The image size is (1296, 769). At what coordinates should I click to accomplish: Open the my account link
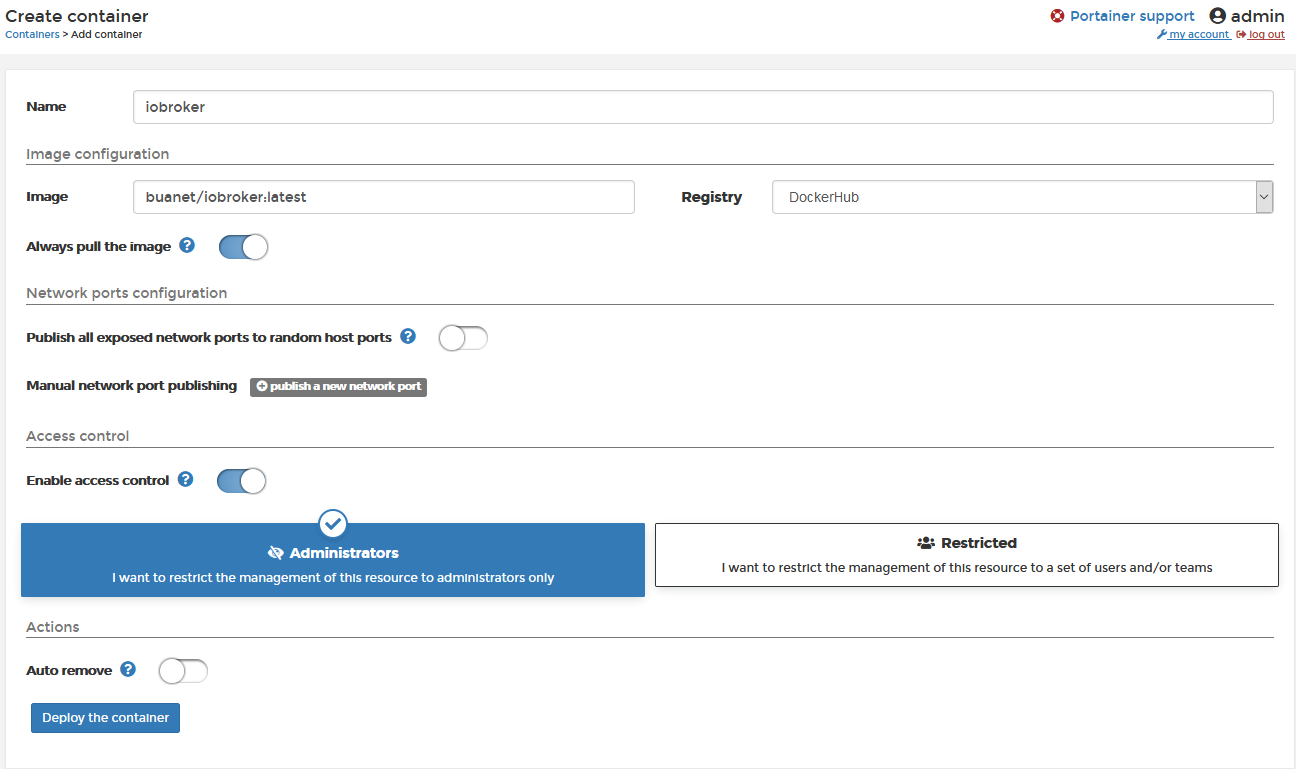click(x=1198, y=34)
